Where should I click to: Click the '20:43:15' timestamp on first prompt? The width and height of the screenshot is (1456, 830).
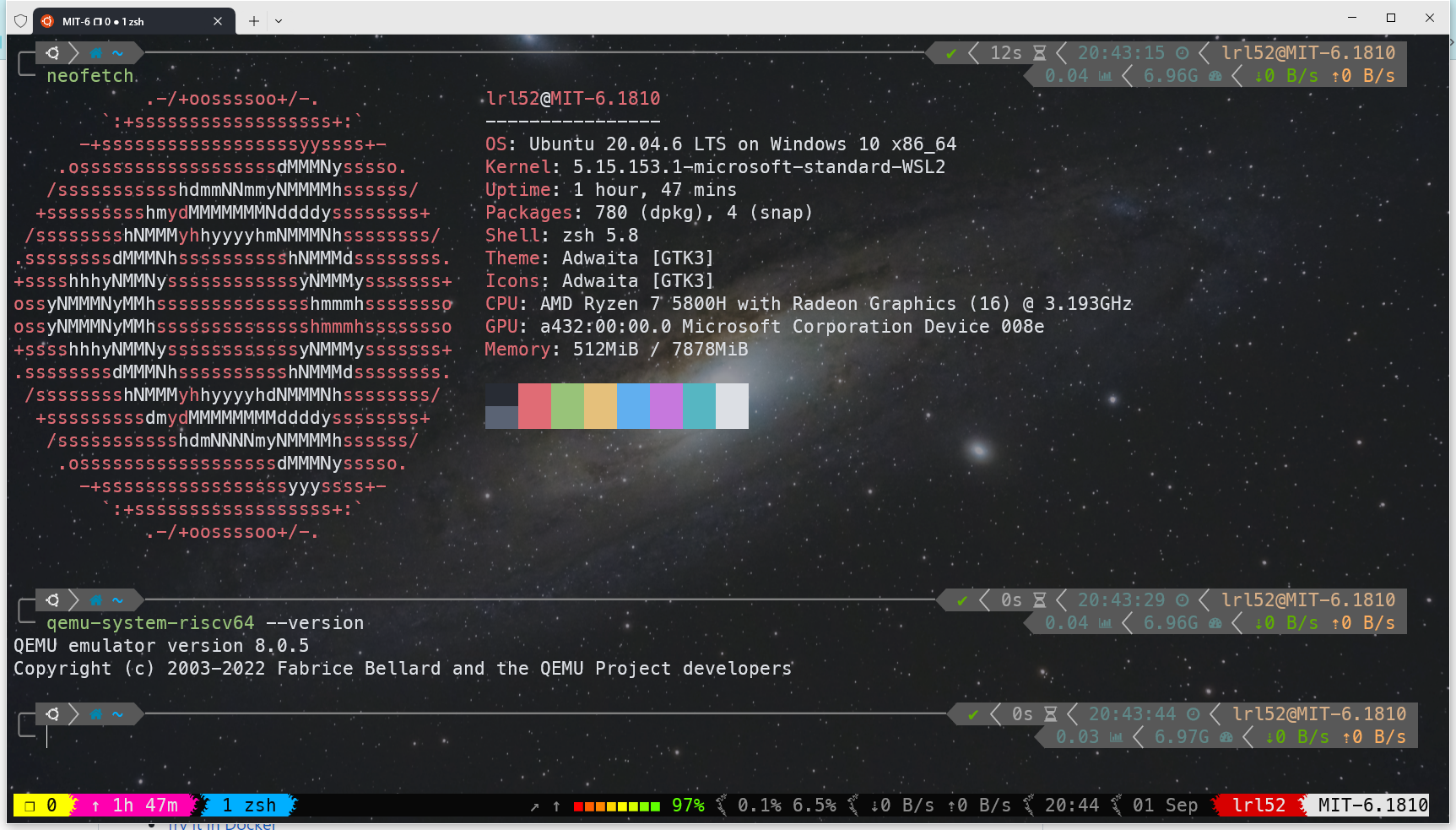click(1121, 53)
